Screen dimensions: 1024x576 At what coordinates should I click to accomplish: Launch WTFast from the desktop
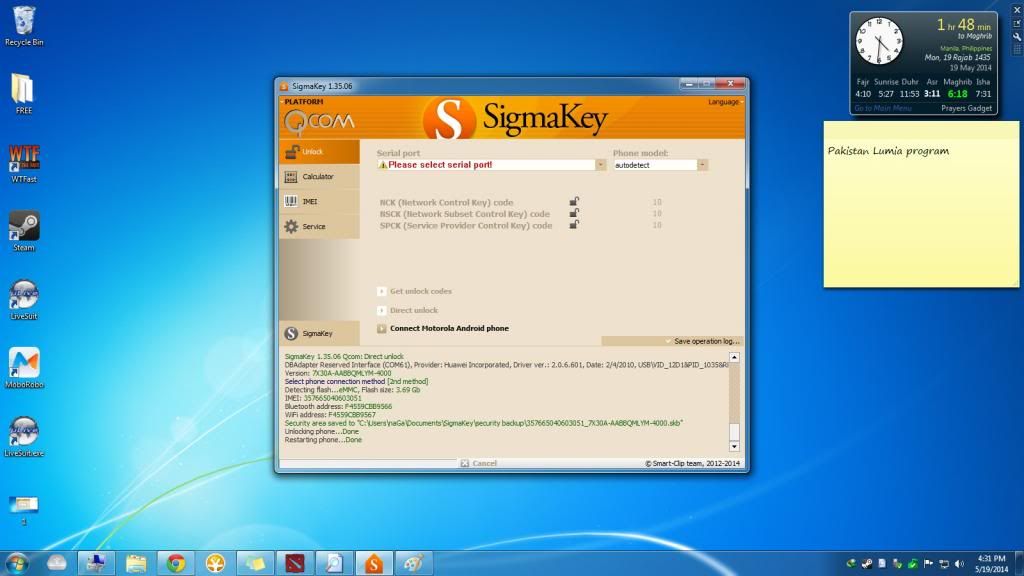click(24, 160)
